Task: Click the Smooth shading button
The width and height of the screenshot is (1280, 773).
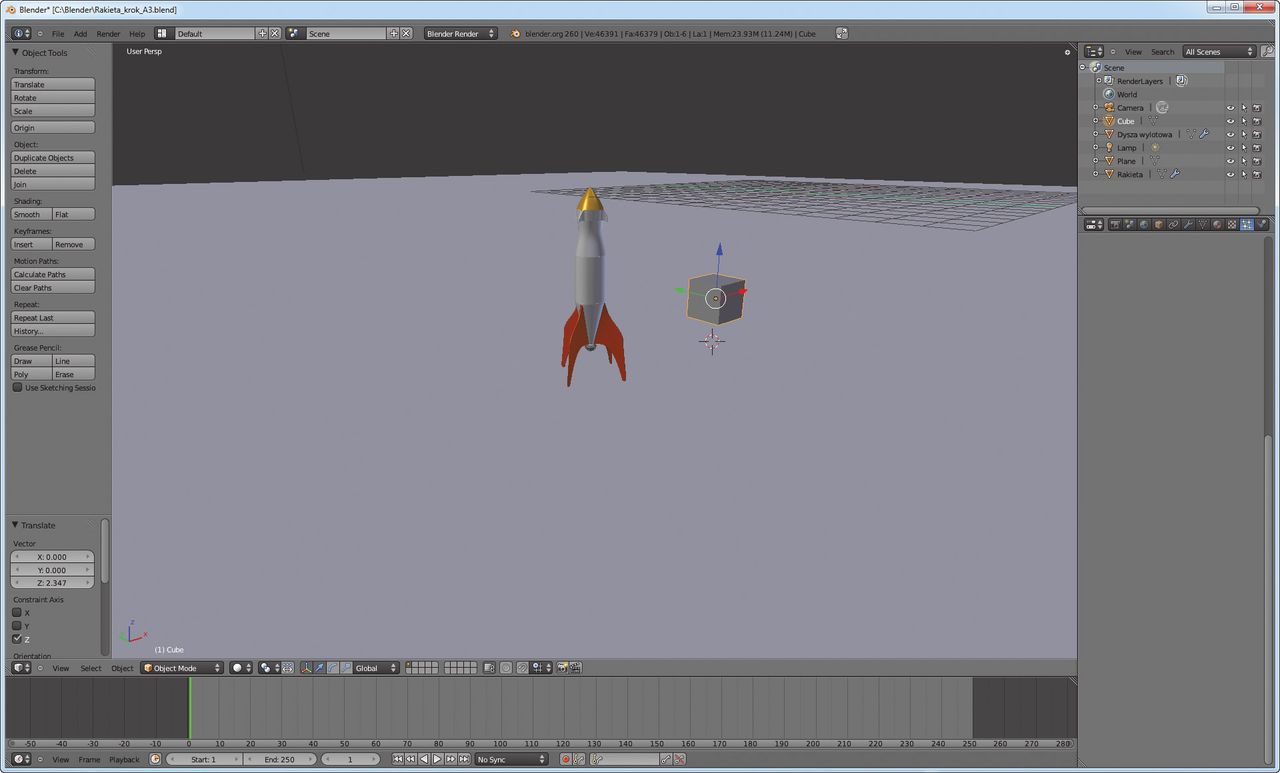Action: pyautogui.click(x=31, y=214)
